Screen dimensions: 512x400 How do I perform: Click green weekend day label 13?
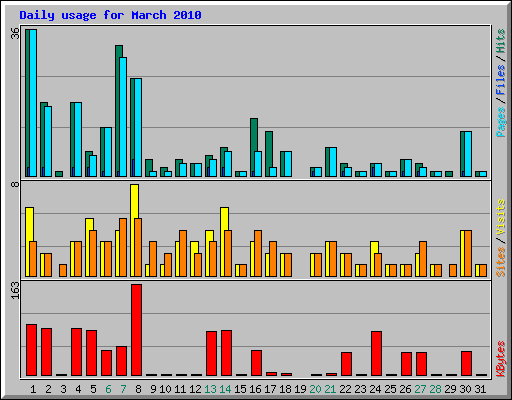point(210,389)
